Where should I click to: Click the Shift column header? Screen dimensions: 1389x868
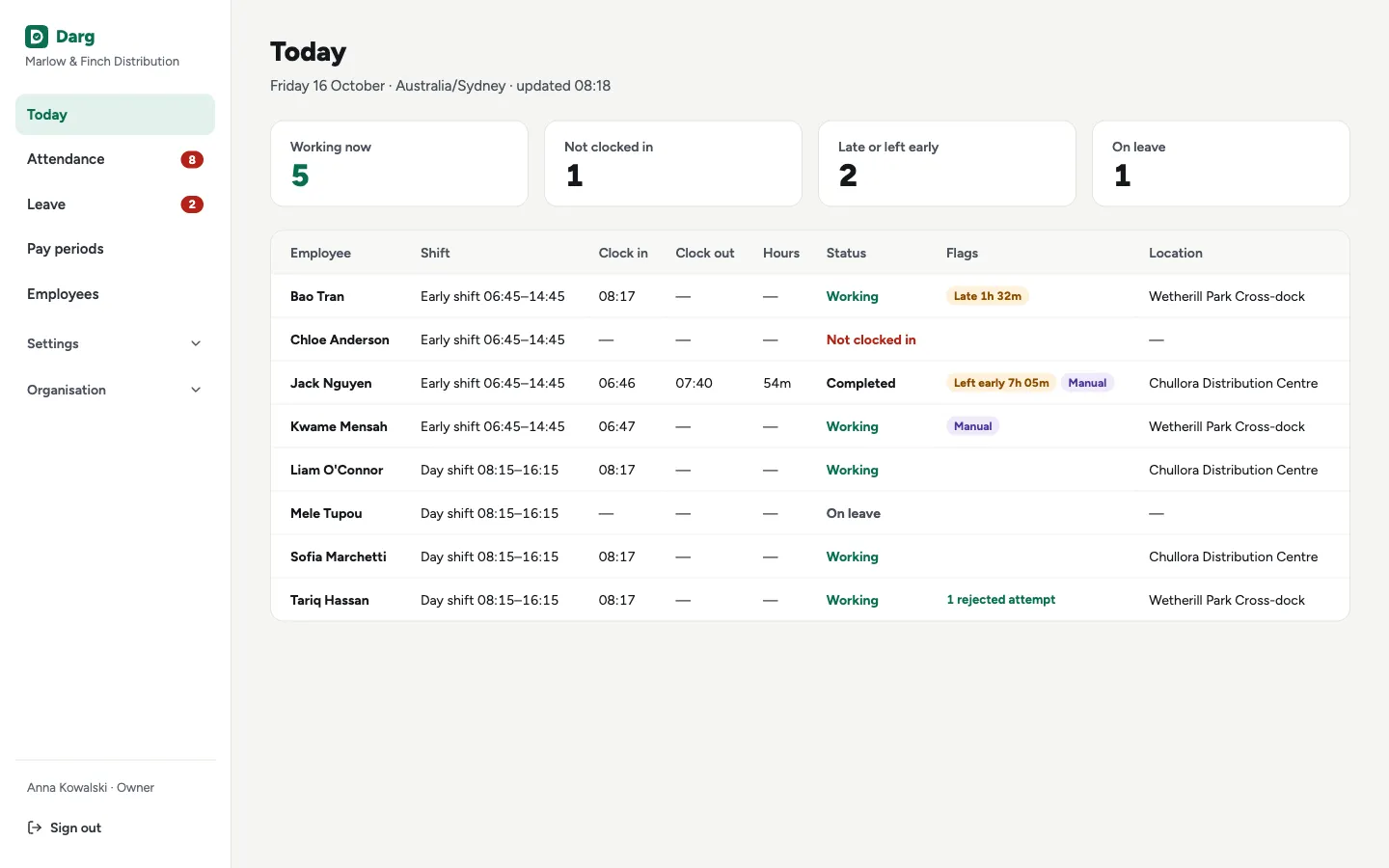[435, 253]
